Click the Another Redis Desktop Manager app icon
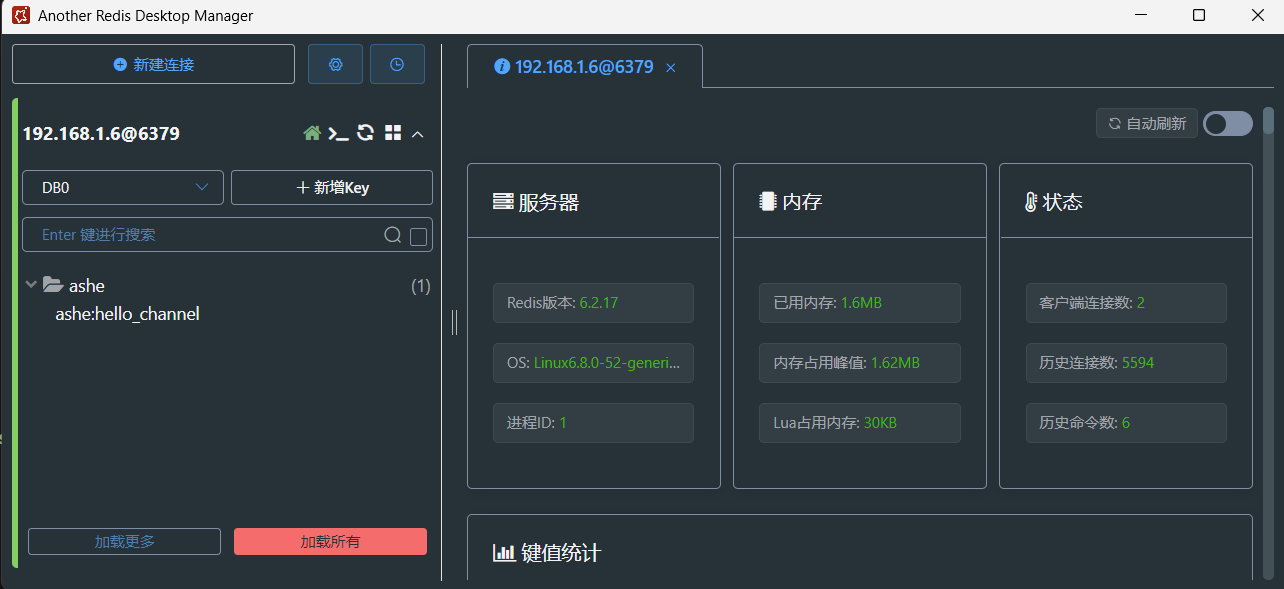This screenshot has width=1284, height=589. click(20, 15)
